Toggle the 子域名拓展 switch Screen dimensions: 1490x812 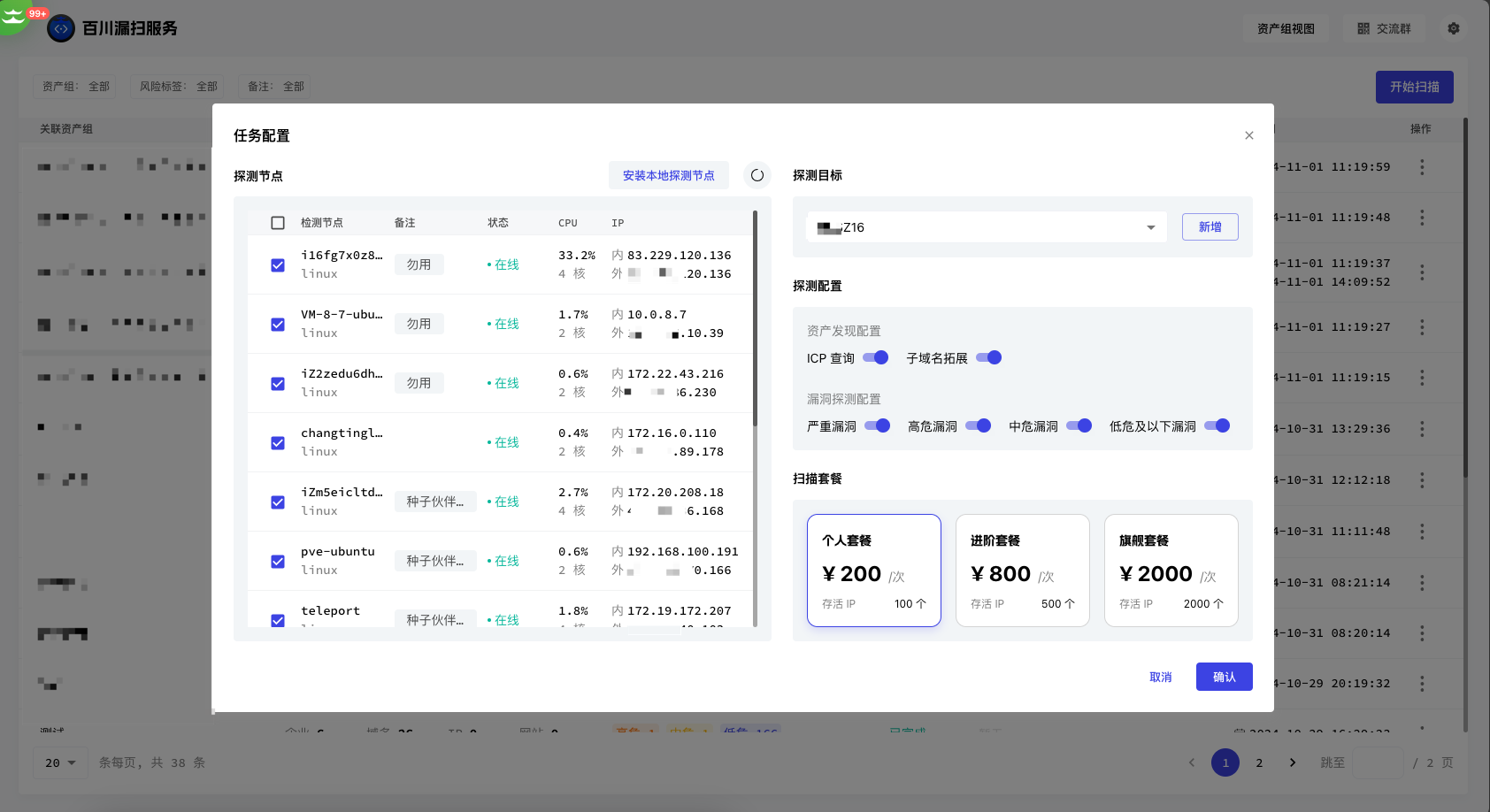989,357
